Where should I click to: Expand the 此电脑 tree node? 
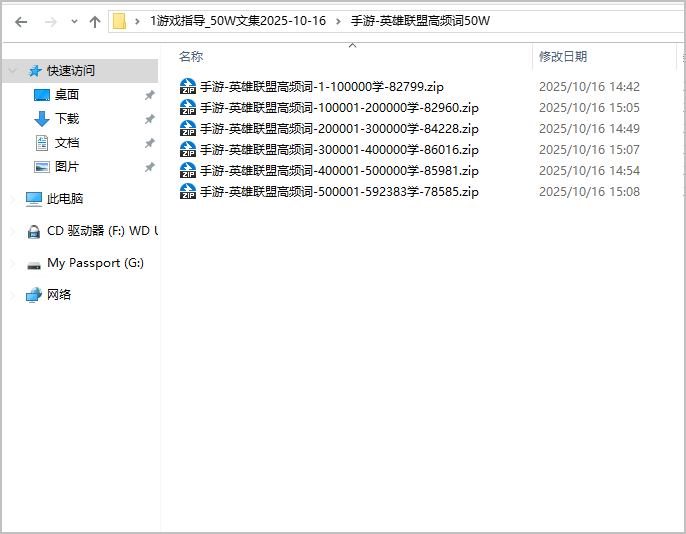(x=12, y=199)
